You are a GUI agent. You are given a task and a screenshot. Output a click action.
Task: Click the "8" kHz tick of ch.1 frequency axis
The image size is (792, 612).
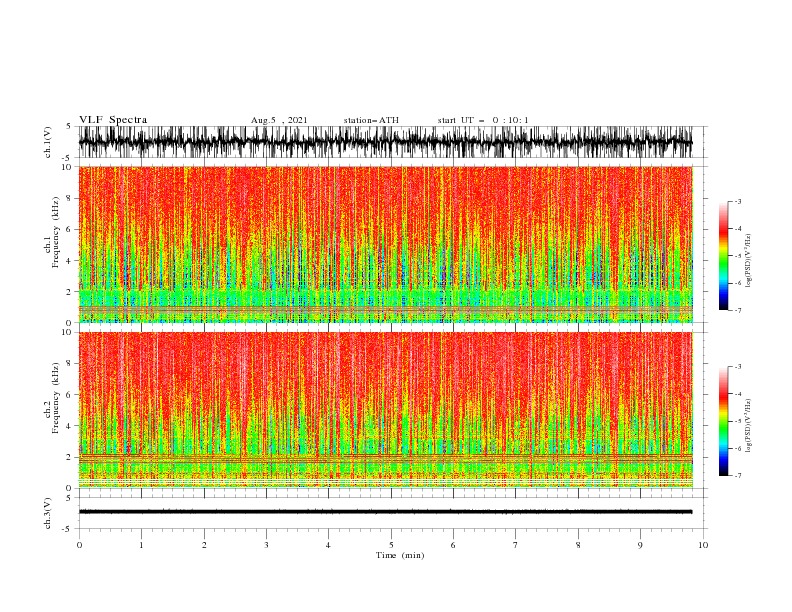69,198
